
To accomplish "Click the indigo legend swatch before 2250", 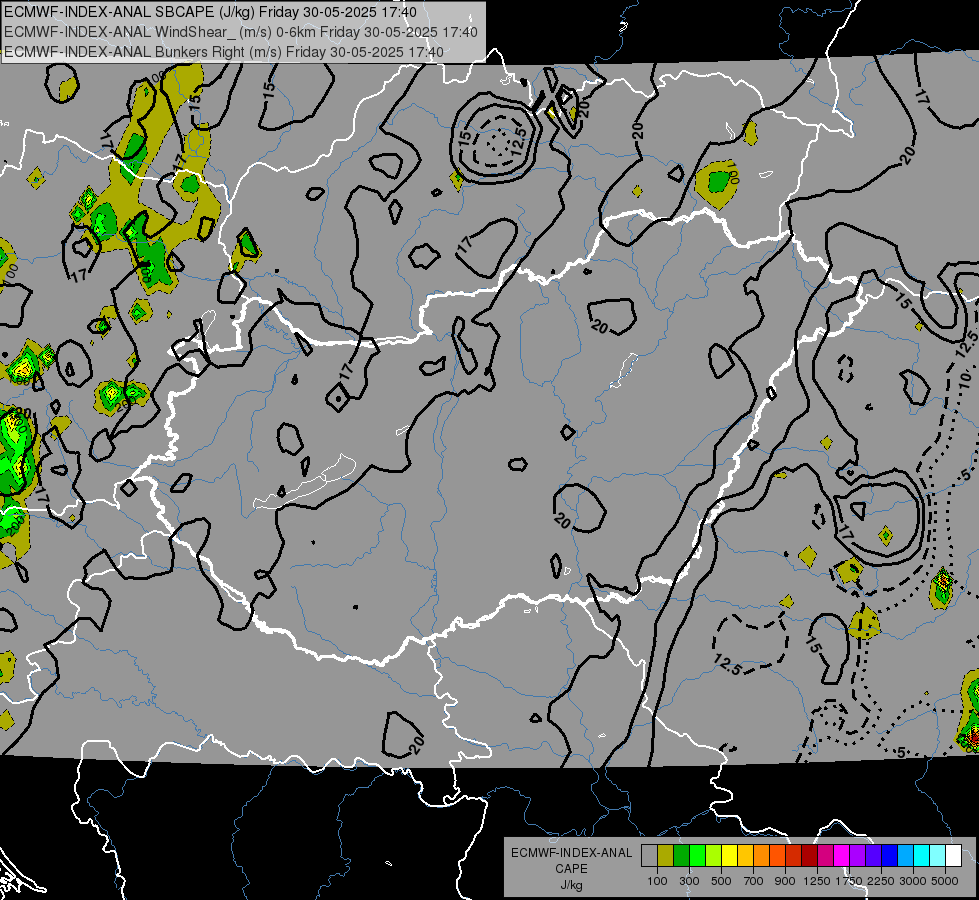I will click(873, 856).
